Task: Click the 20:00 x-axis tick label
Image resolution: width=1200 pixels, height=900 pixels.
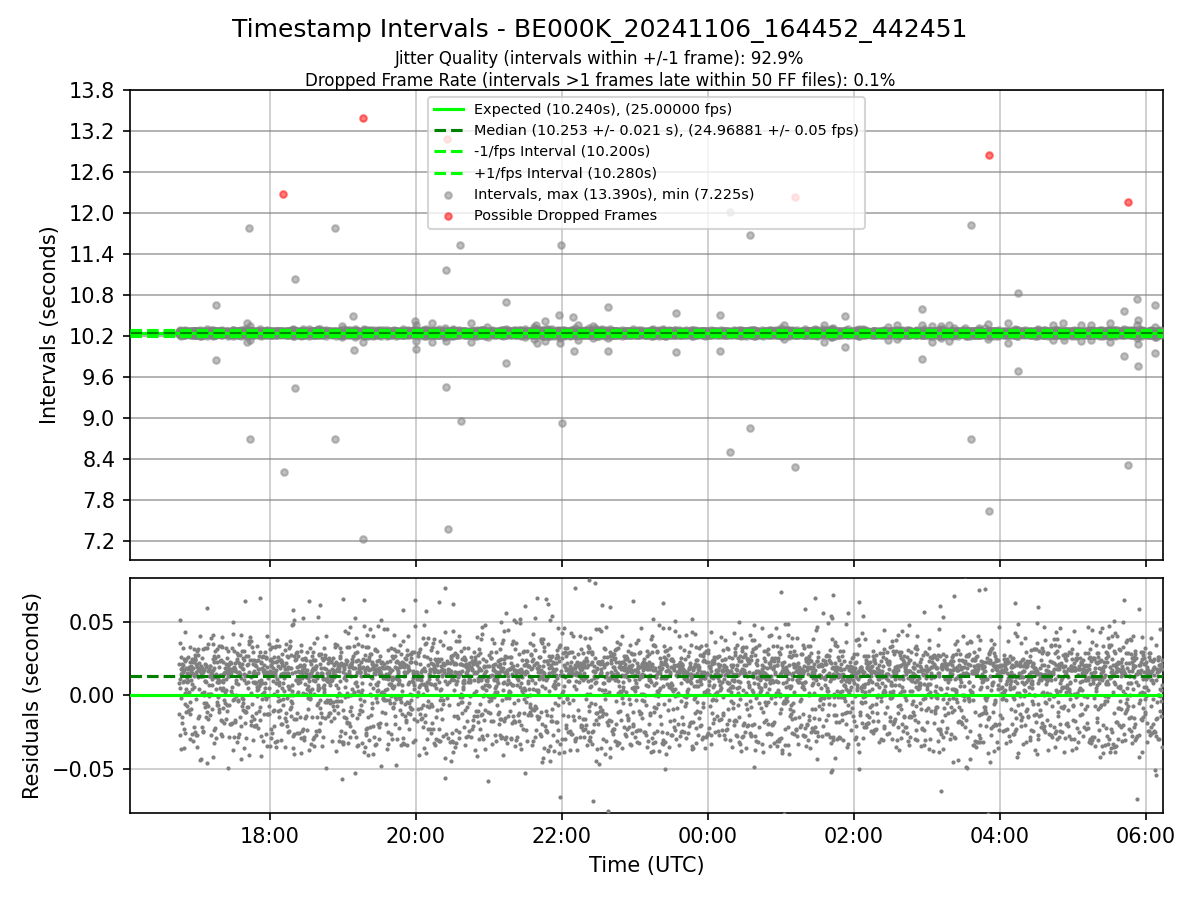Action: (x=415, y=835)
